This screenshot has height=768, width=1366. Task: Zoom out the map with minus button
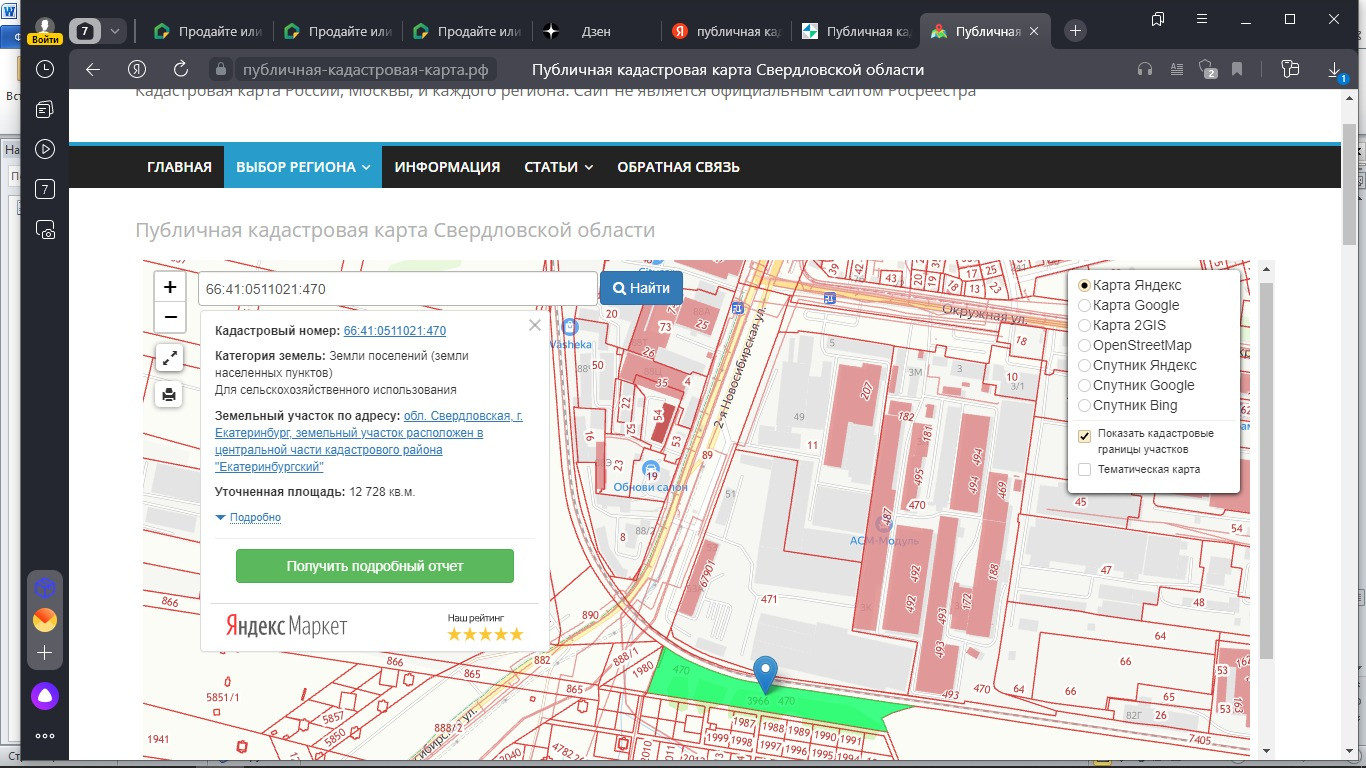[170, 317]
